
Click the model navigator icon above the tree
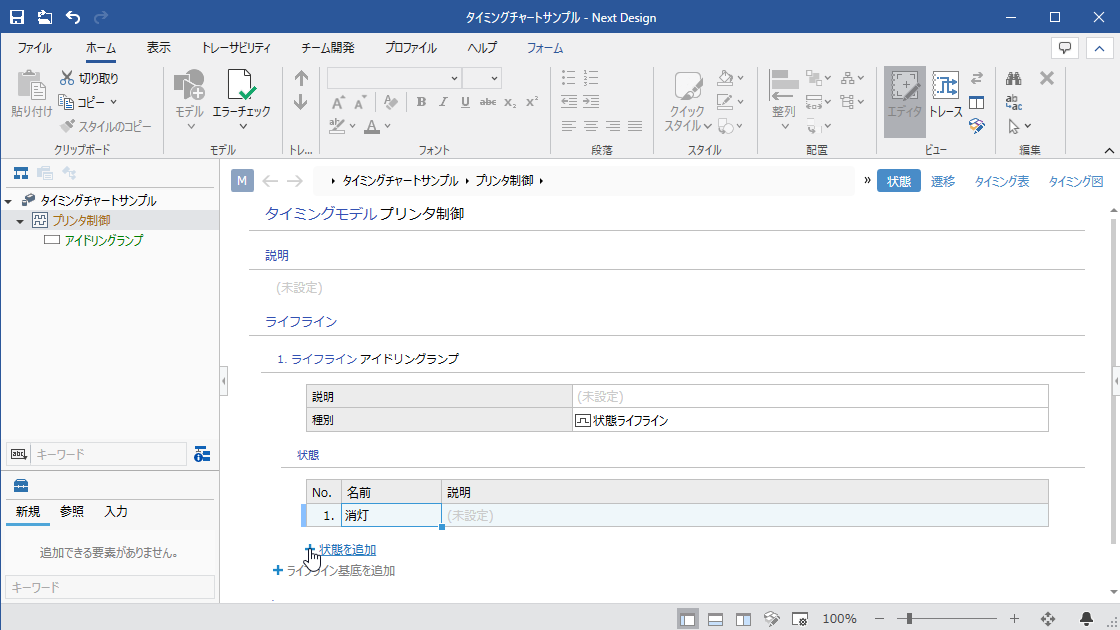21,173
